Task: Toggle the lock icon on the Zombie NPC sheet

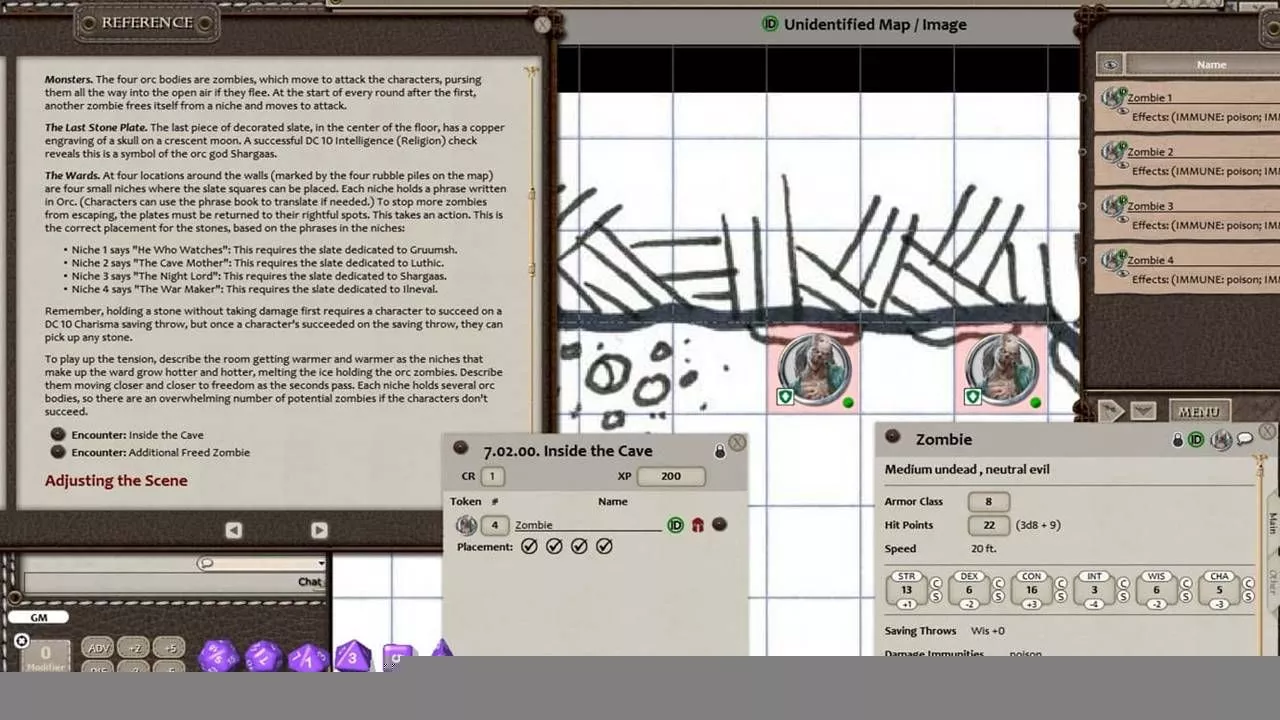Action: (1178, 440)
